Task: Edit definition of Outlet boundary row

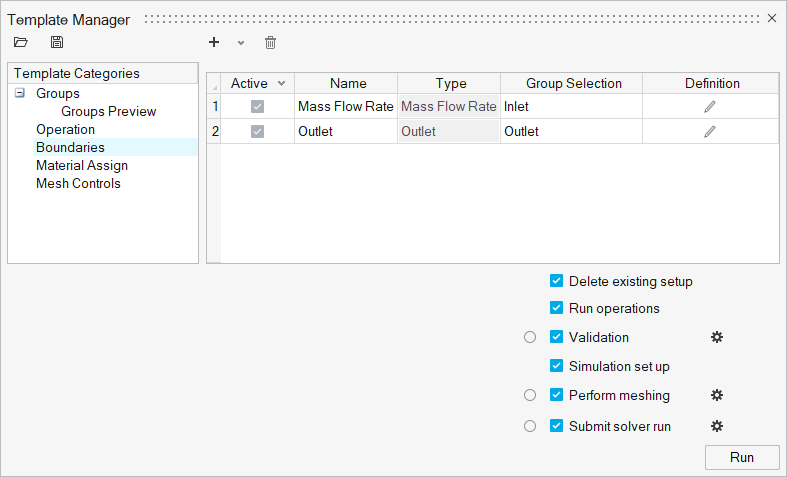Action: 710,131
